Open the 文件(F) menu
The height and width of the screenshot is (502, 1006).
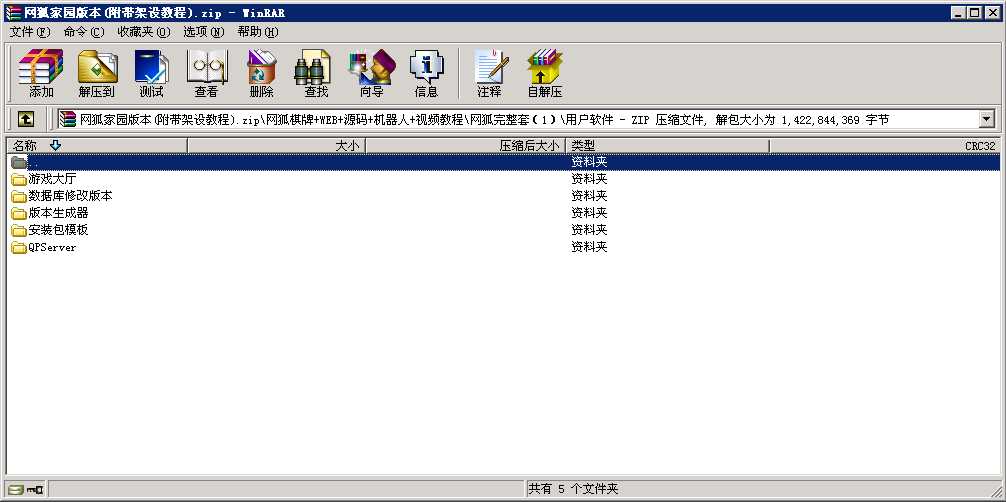(x=30, y=31)
